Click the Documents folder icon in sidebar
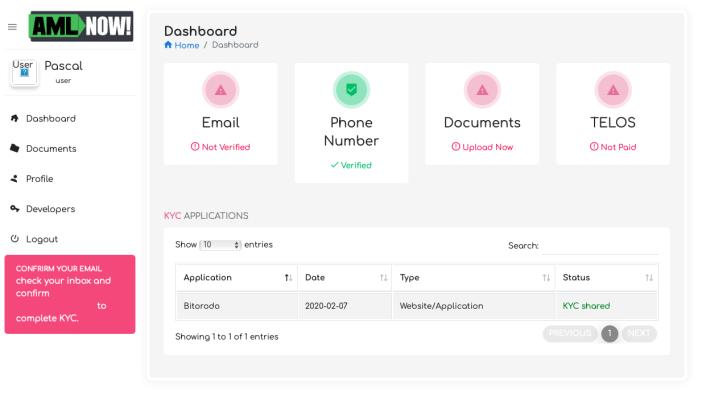This screenshot has height=401, width=710. (x=14, y=148)
